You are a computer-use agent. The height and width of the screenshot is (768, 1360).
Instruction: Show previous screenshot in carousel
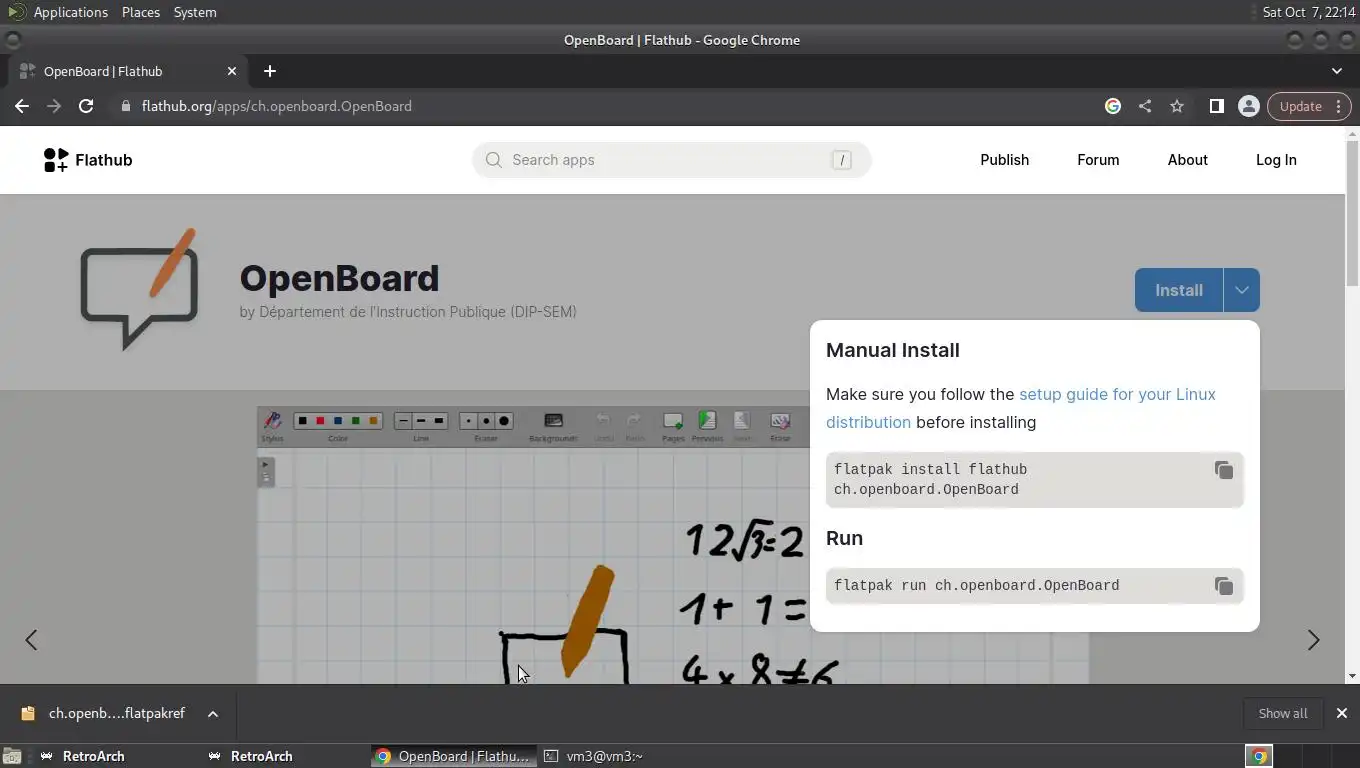point(31,640)
